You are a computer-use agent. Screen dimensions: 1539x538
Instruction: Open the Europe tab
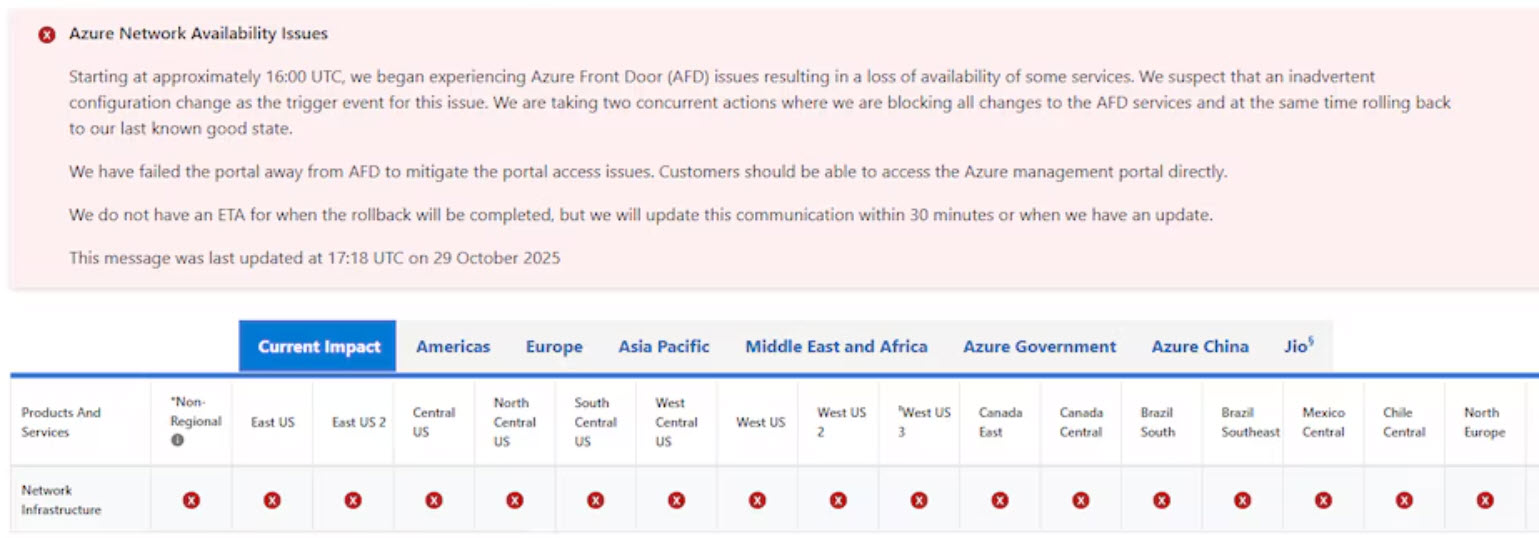point(554,347)
